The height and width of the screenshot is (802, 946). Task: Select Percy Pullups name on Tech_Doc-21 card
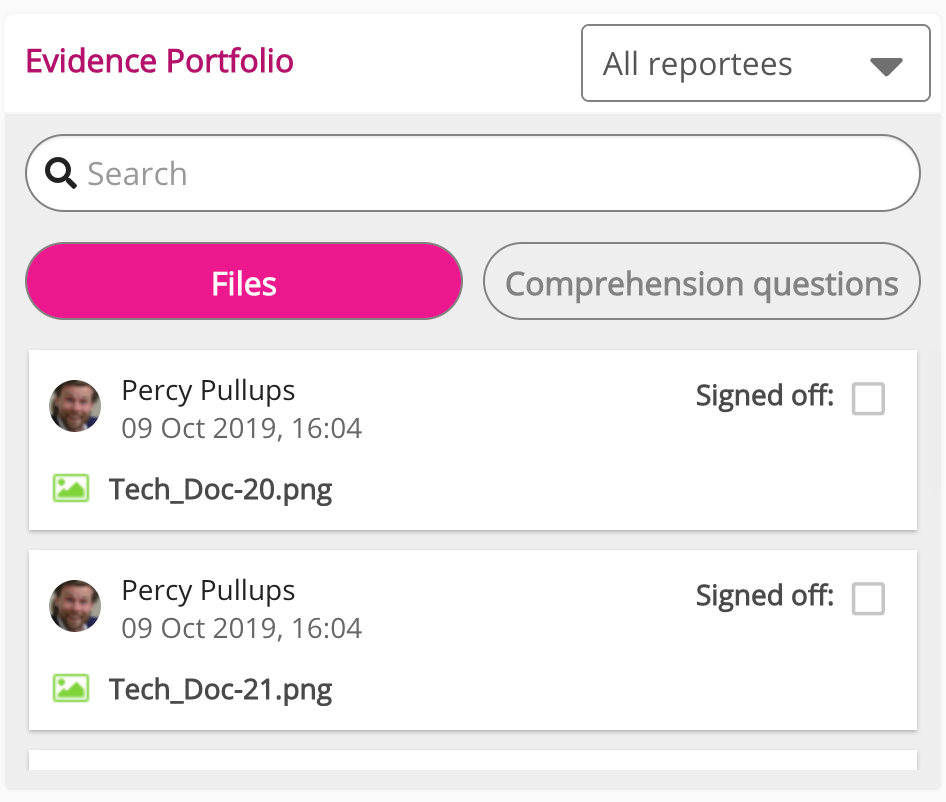(208, 590)
